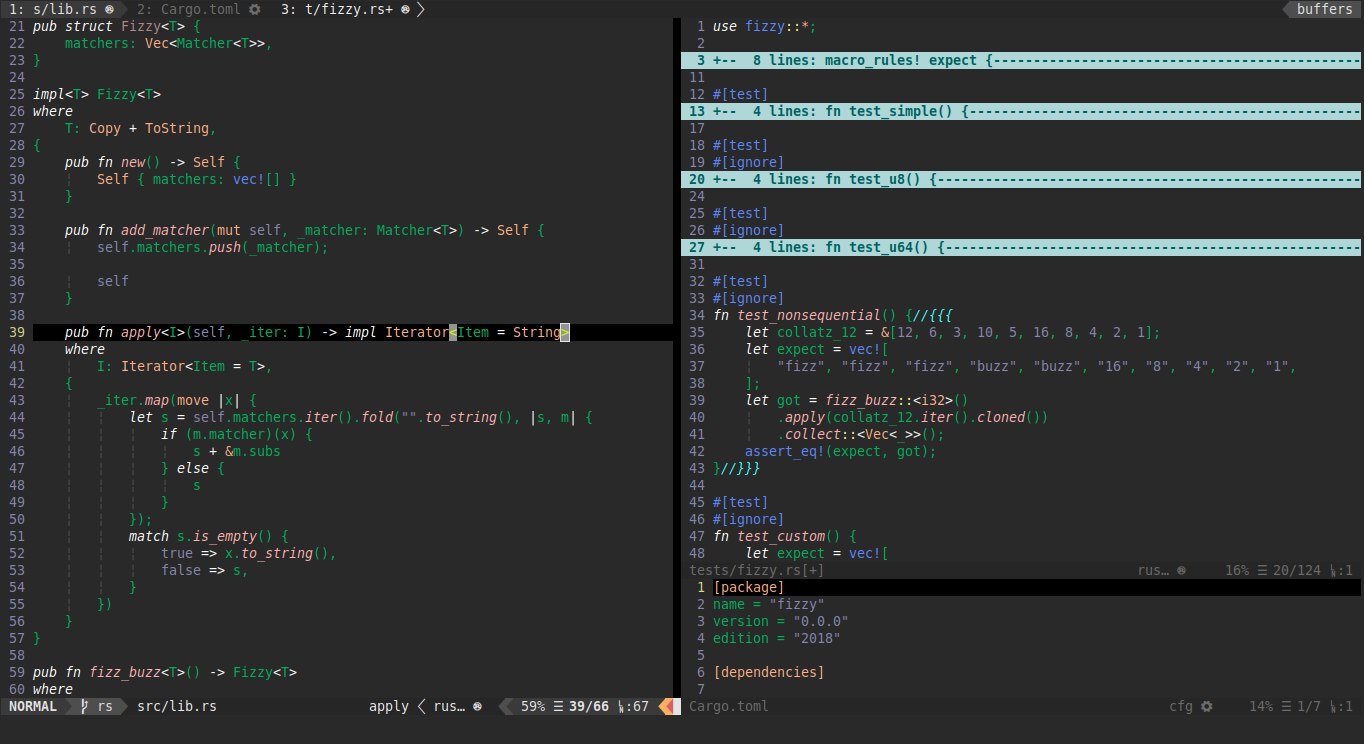Click the buffers label in tabline
Screen dimensions: 1364x744
(1324, 9)
